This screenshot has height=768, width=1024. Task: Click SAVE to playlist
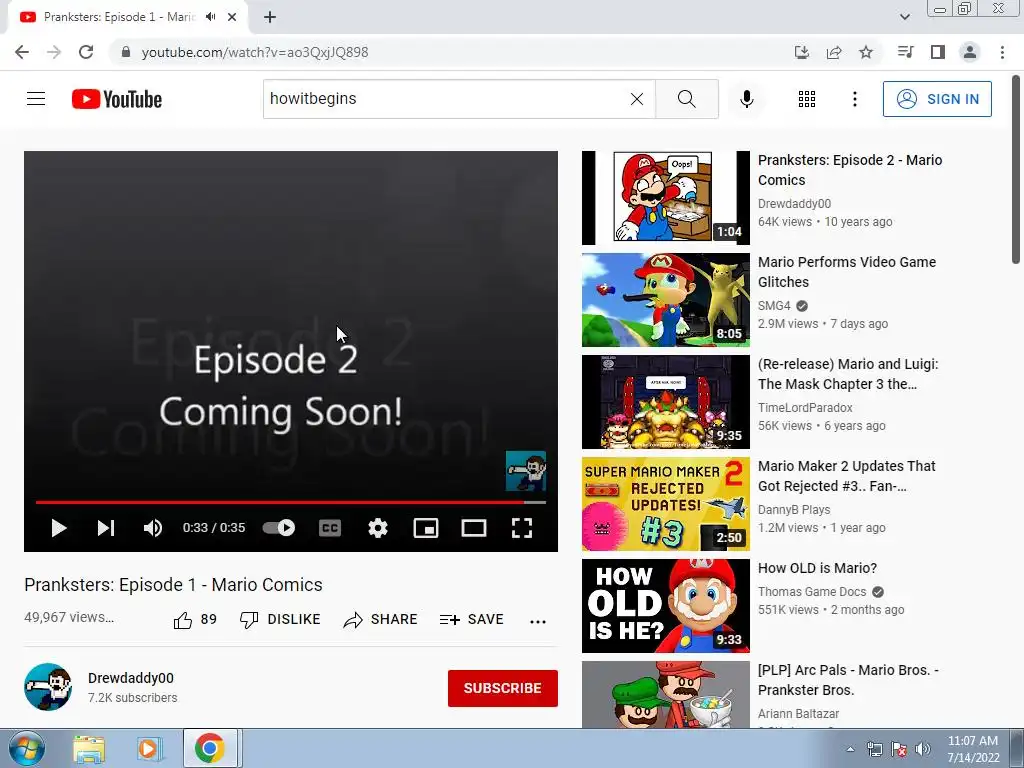[471, 619]
